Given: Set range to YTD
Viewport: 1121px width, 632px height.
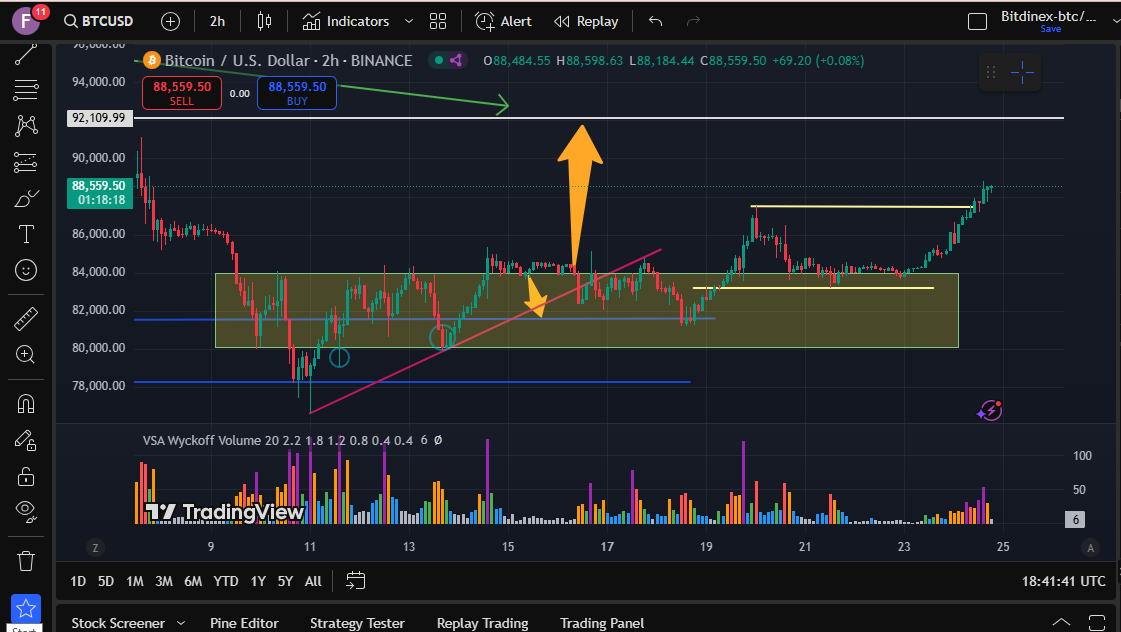Looking at the screenshot, I should coord(226,581).
